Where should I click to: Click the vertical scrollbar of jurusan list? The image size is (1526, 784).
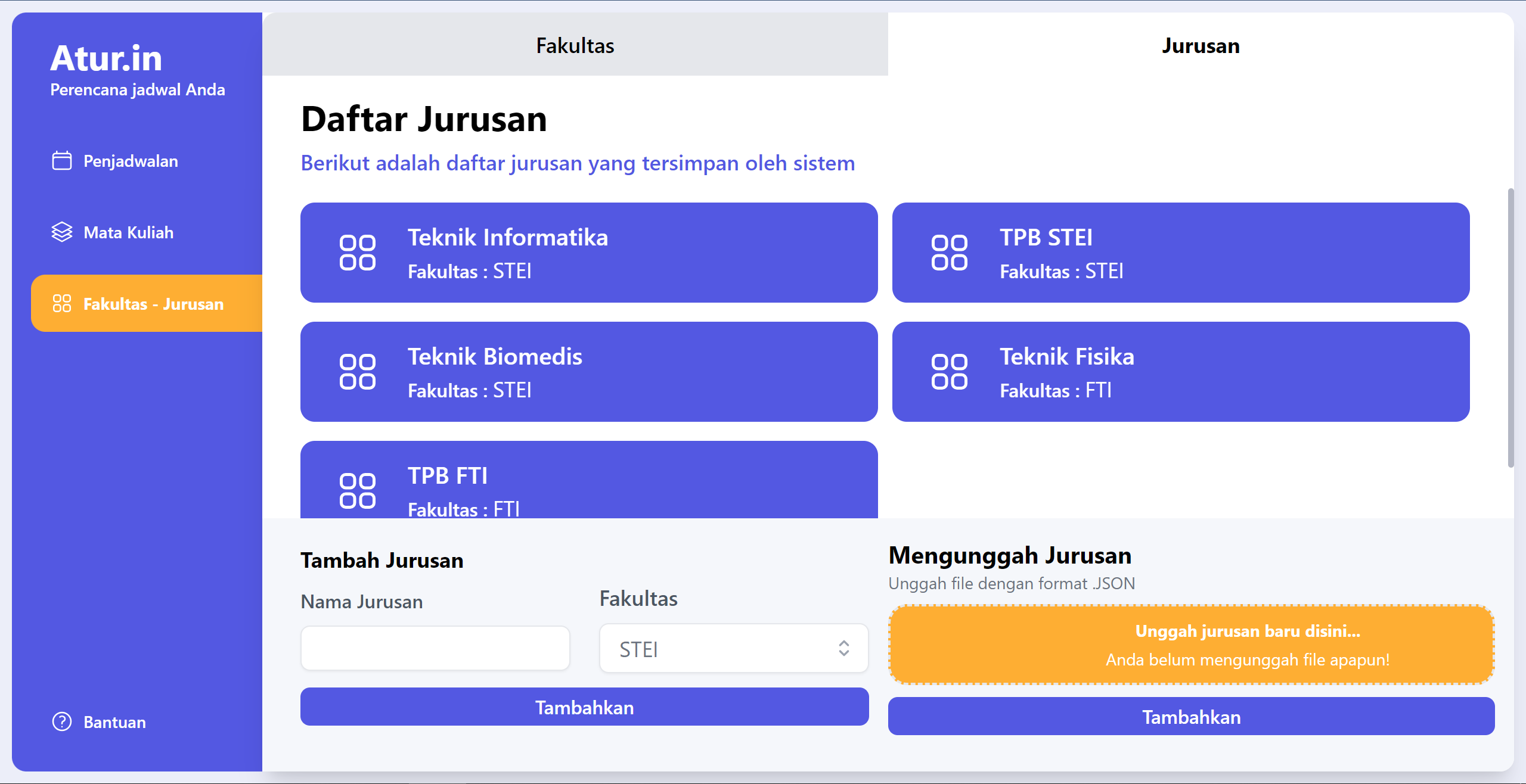point(1511,328)
